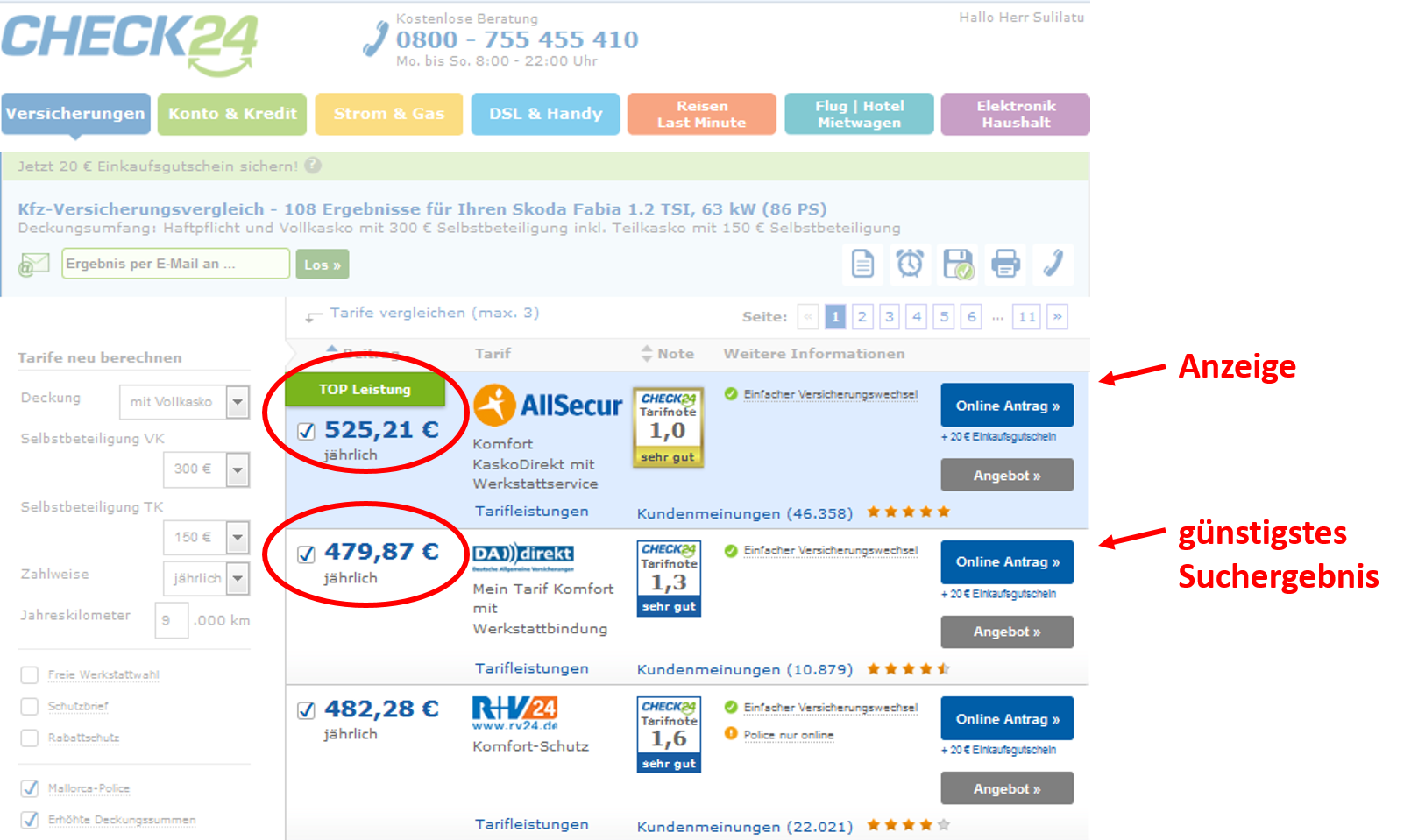Open the help question mark after Einkaufsgutschein
The height and width of the screenshot is (840, 1404).
(x=313, y=165)
